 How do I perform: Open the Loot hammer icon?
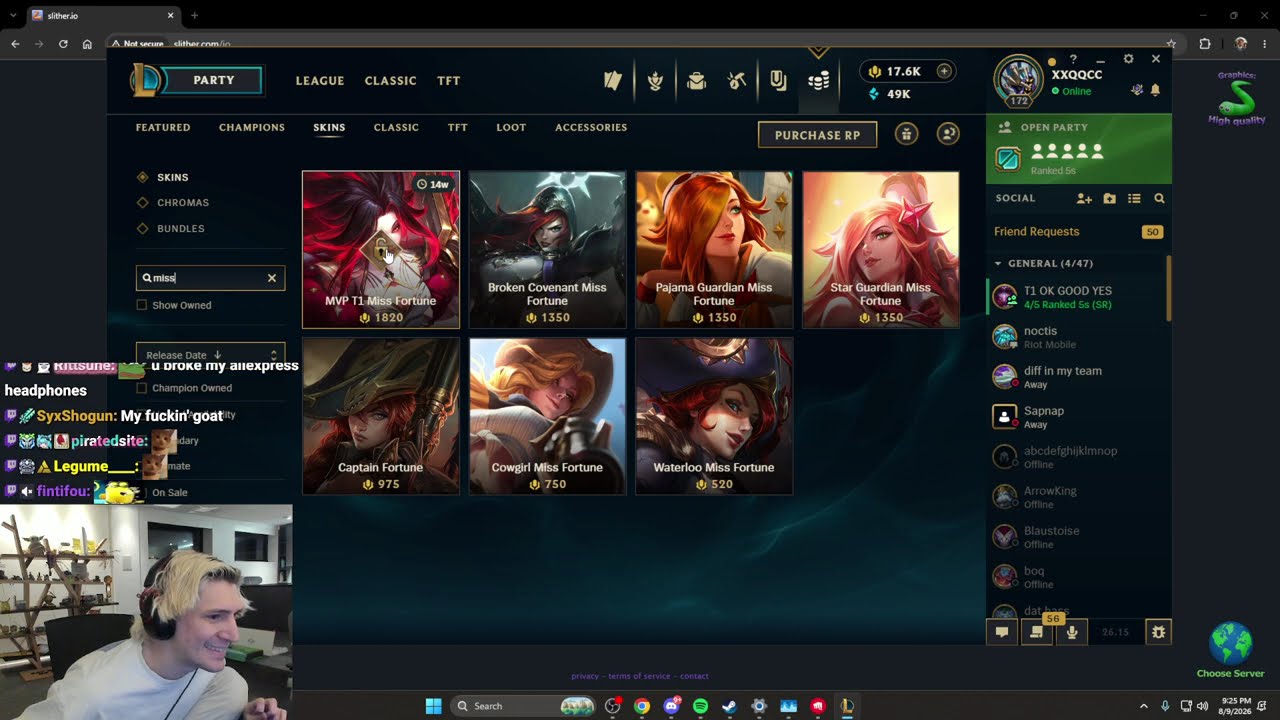737,81
